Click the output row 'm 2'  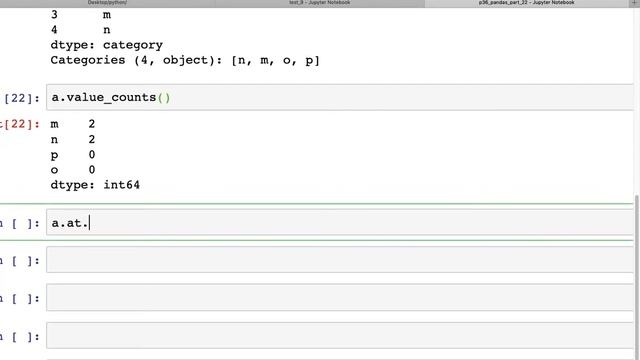[x=73, y=124]
